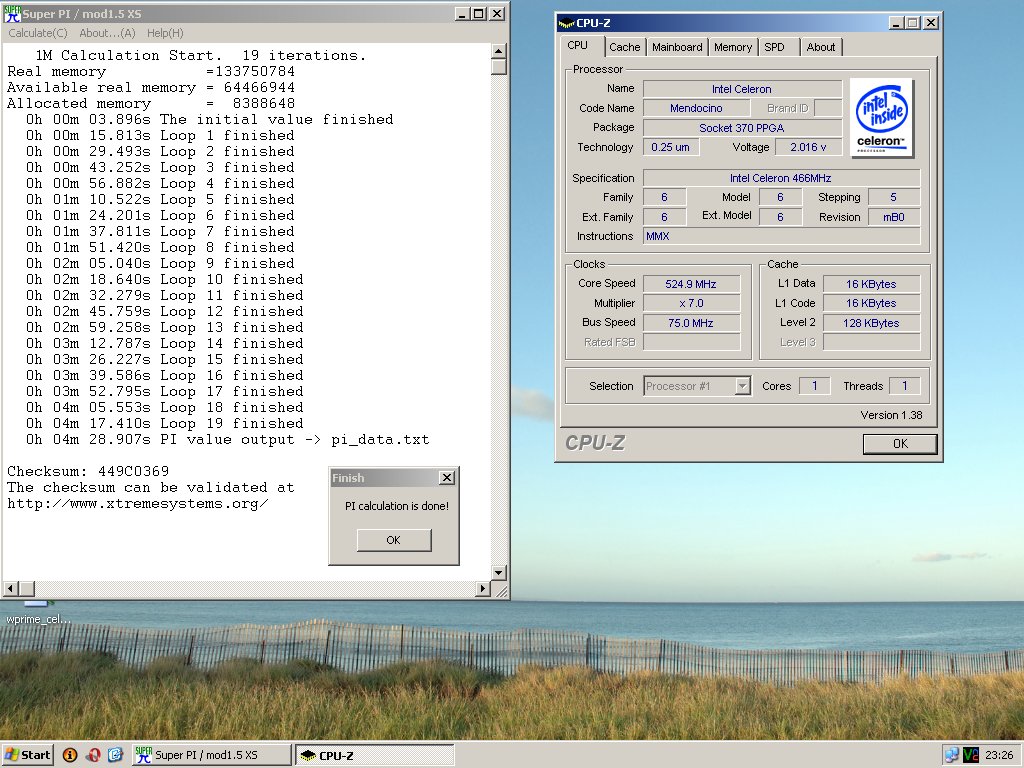1024x768 pixels.
Task: Click Super PI horizontal scrollbar right arrow
Action: pos(483,588)
